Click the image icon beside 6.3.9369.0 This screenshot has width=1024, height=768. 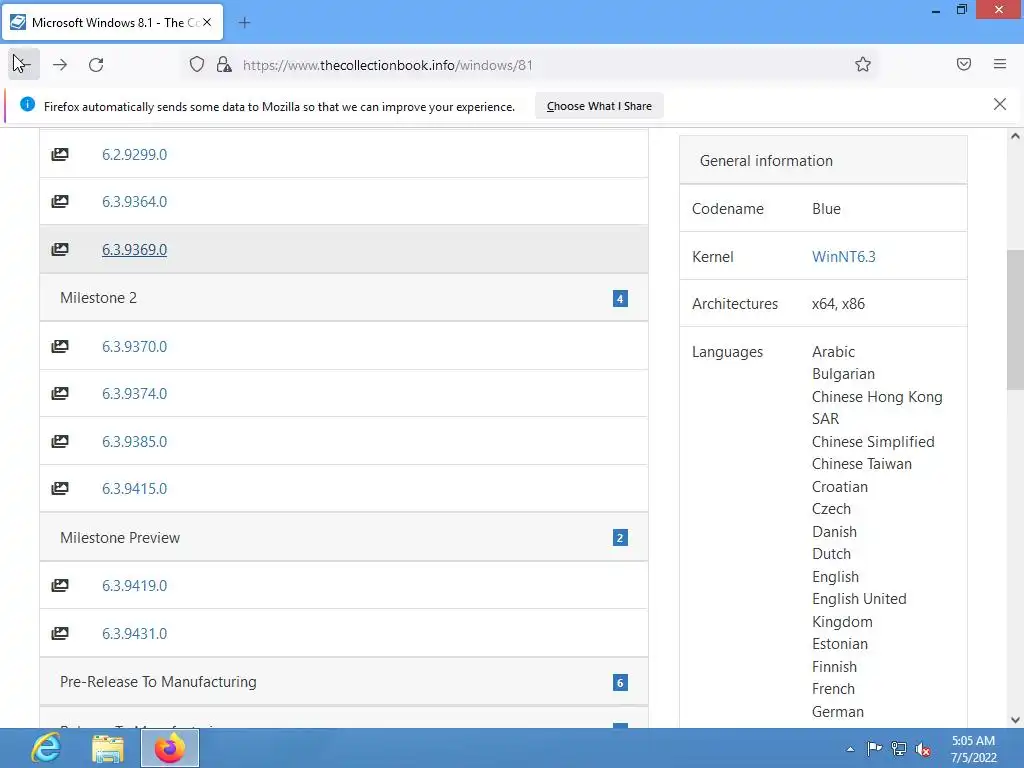coord(60,249)
